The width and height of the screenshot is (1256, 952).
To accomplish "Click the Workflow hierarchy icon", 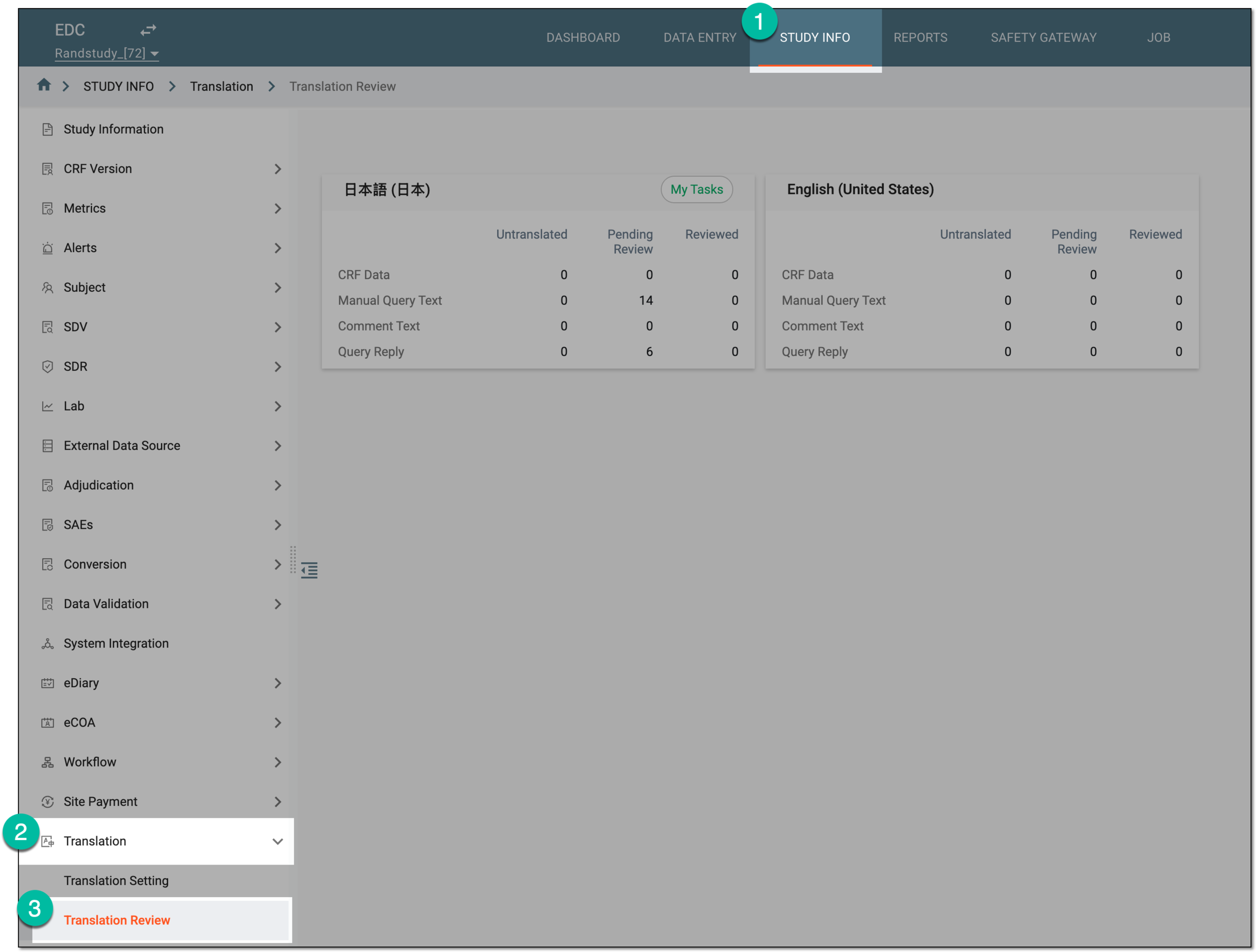I will point(48,763).
